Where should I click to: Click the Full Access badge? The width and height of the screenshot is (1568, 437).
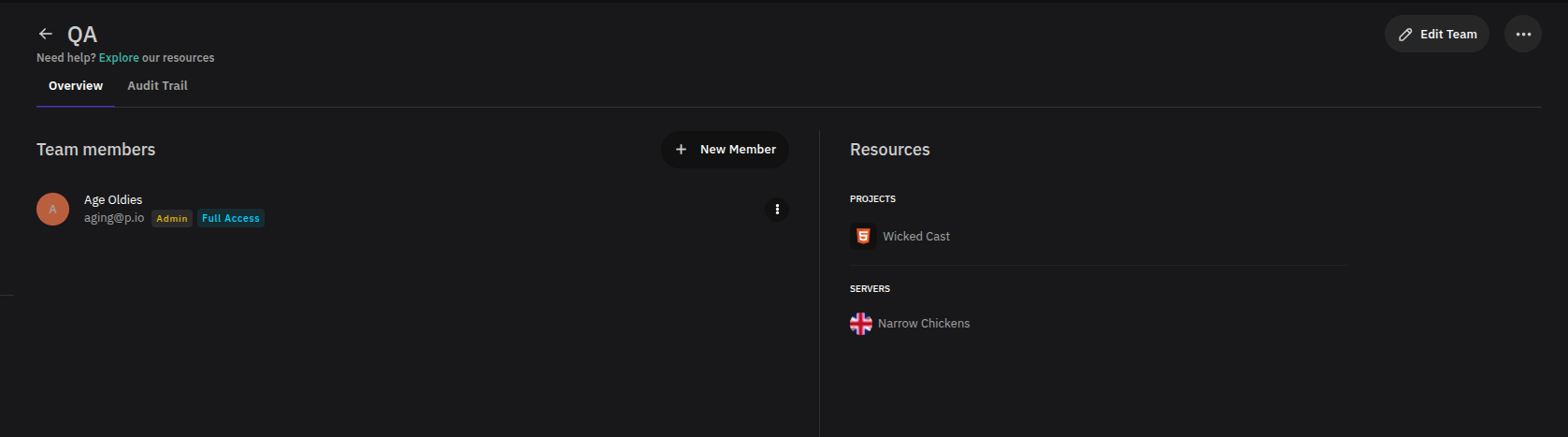coord(231,218)
